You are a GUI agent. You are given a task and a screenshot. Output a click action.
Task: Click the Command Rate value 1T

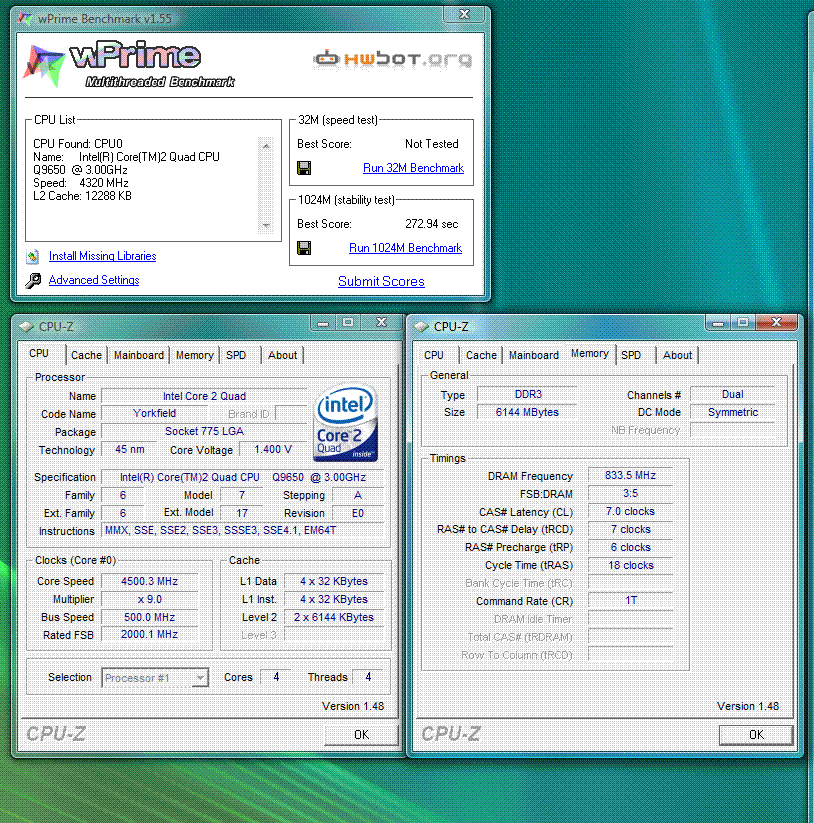[630, 600]
